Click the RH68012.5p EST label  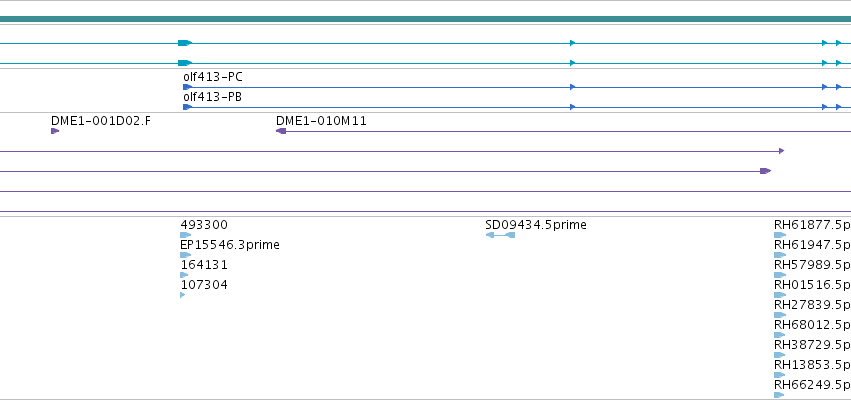coord(812,325)
